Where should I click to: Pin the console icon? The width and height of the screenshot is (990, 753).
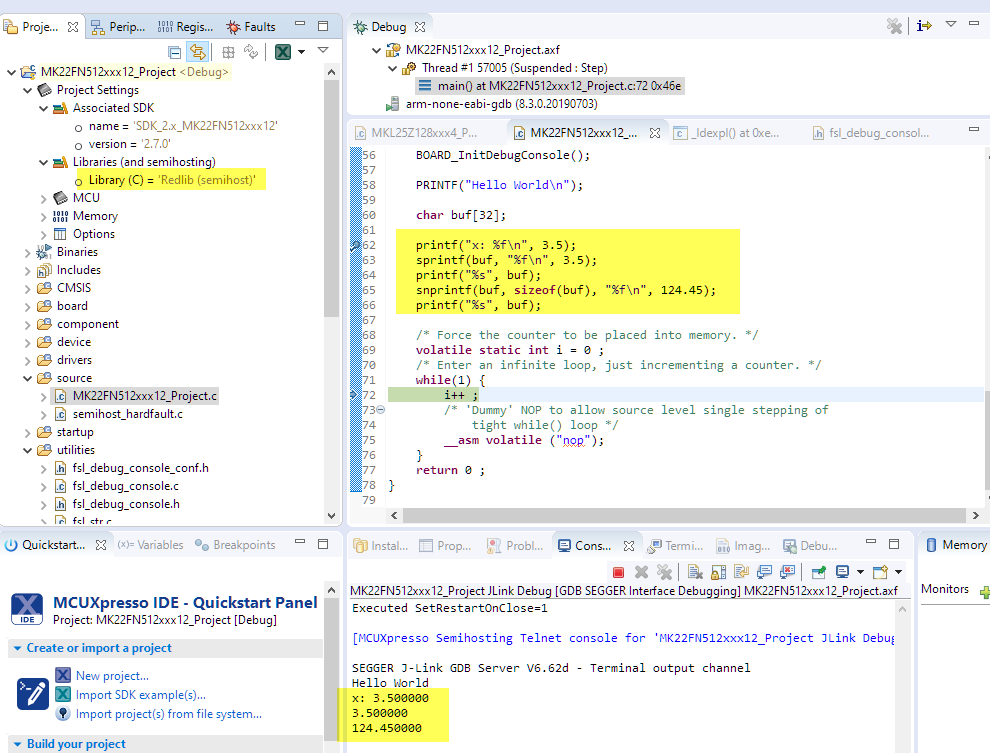[818, 572]
